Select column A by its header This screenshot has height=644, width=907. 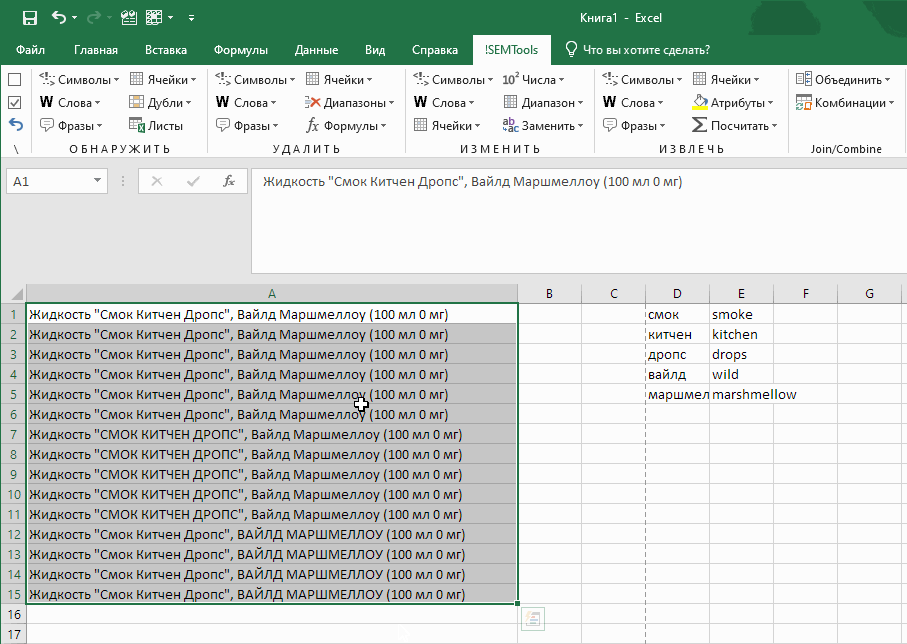(272, 294)
